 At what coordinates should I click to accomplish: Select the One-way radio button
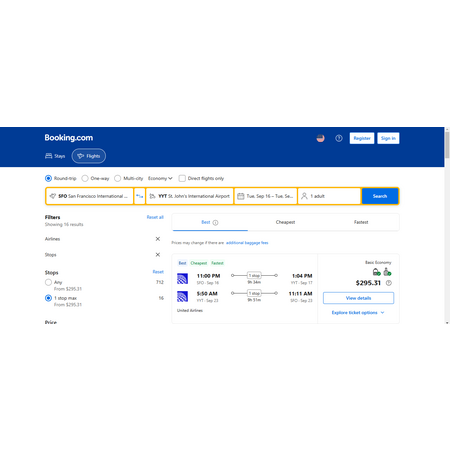pyautogui.click(x=85, y=178)
